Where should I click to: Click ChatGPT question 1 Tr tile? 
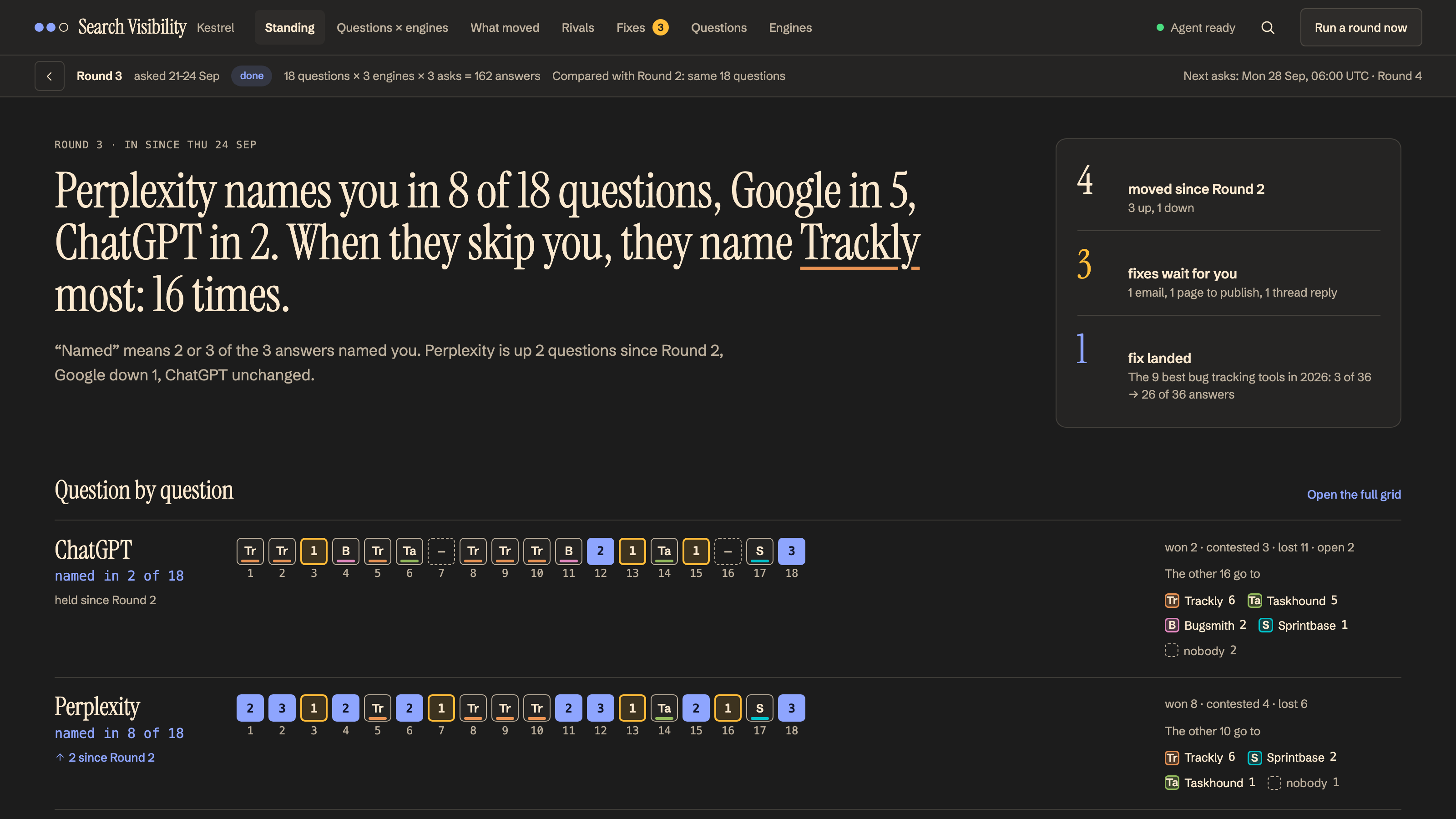pos(250,551)
